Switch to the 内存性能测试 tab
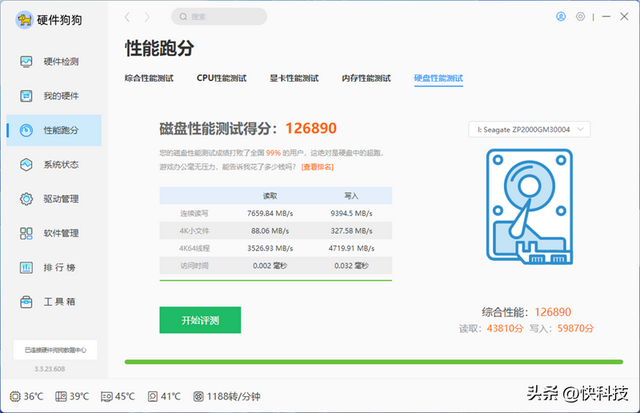 [x=366, y=78]
